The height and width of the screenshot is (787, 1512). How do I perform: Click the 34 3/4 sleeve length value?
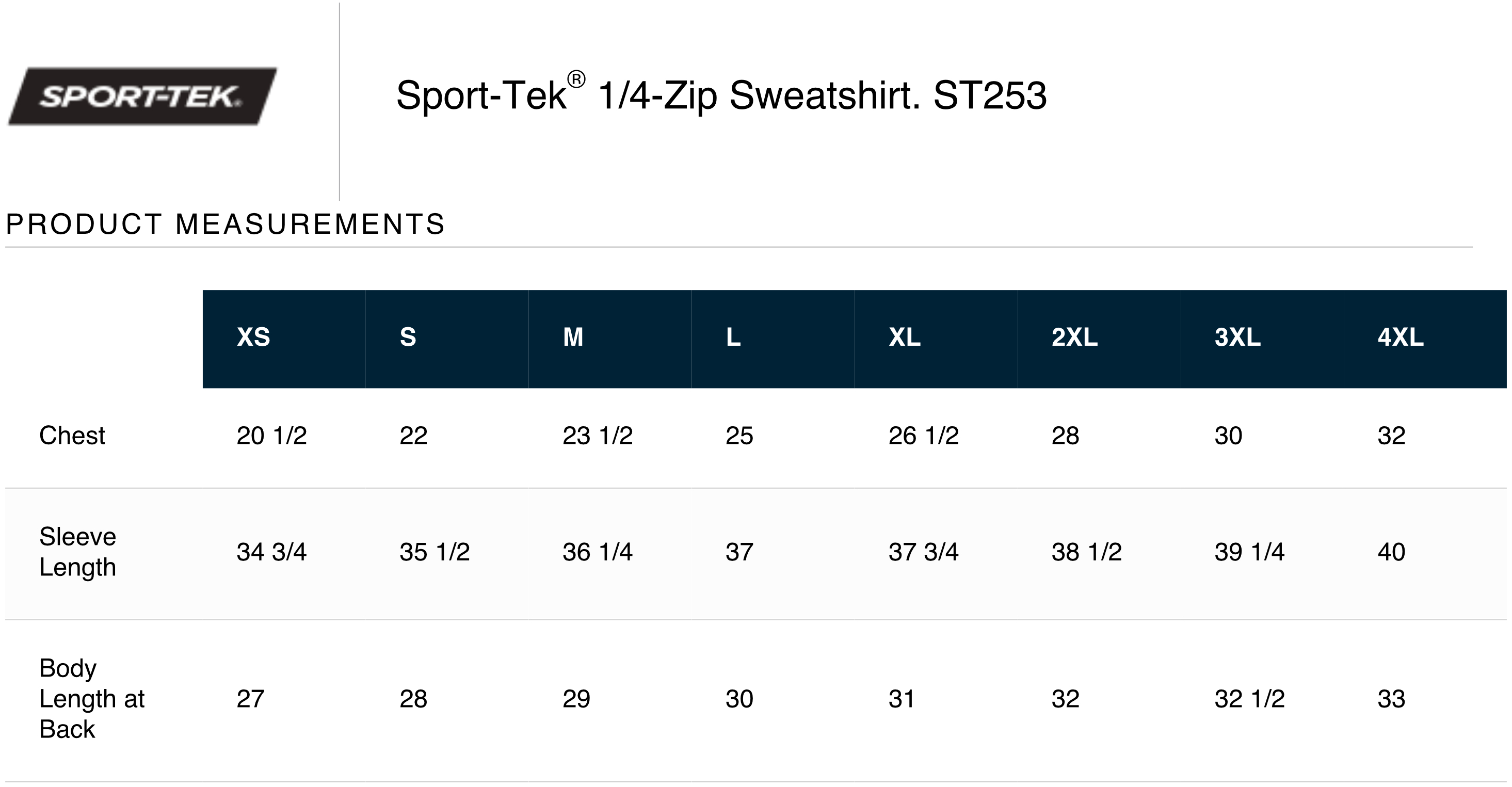(271, 552)
